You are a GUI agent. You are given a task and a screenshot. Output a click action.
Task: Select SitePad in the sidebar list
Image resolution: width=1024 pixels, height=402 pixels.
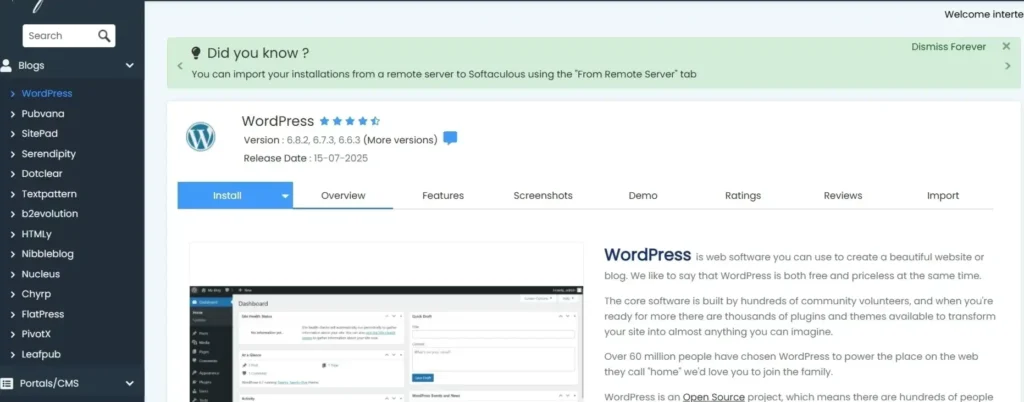(x=39, y=134)
